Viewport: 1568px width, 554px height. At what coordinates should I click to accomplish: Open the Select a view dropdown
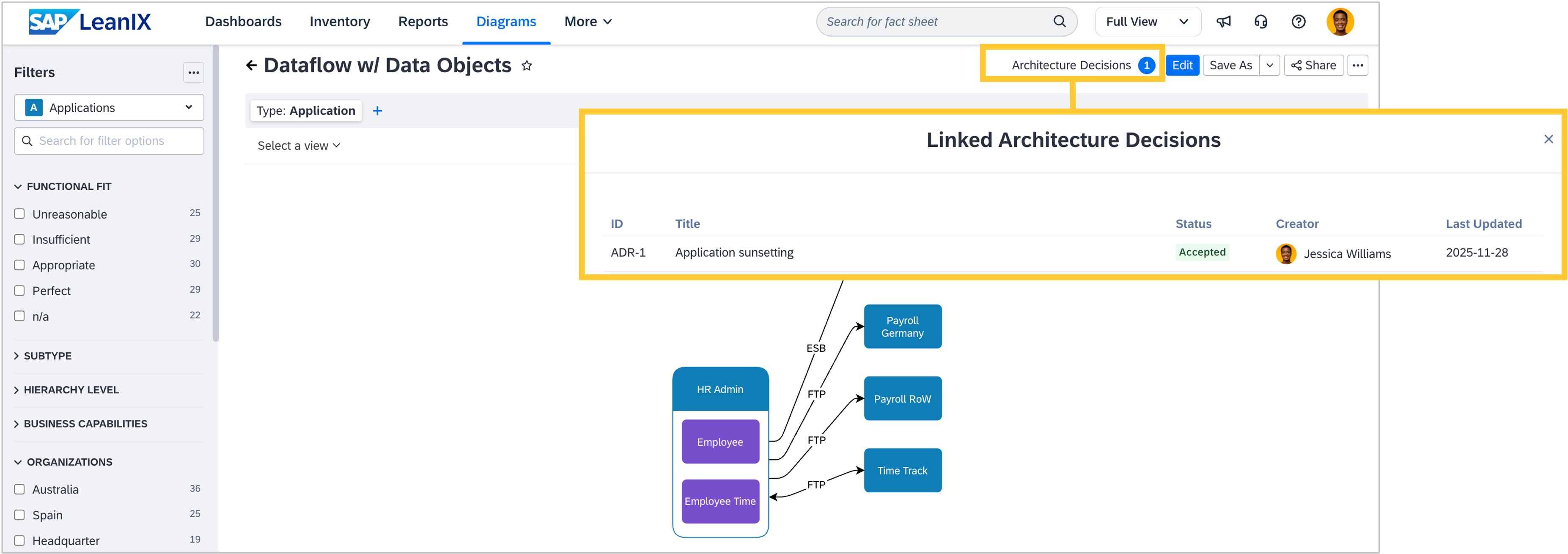point(298,145)
